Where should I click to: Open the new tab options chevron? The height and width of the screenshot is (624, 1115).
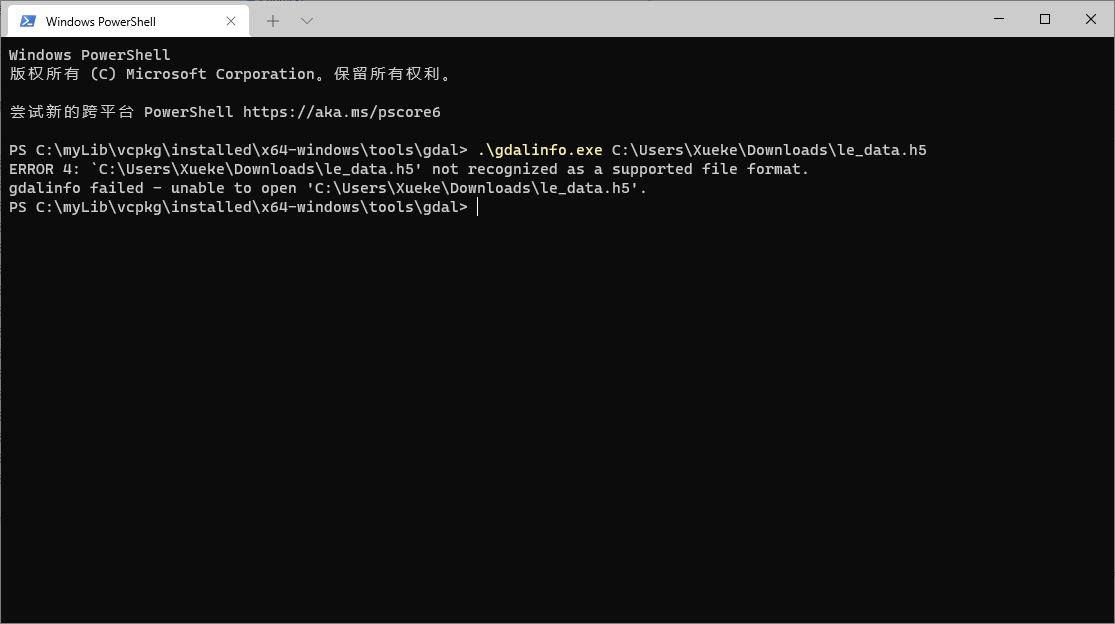(306, 20)
